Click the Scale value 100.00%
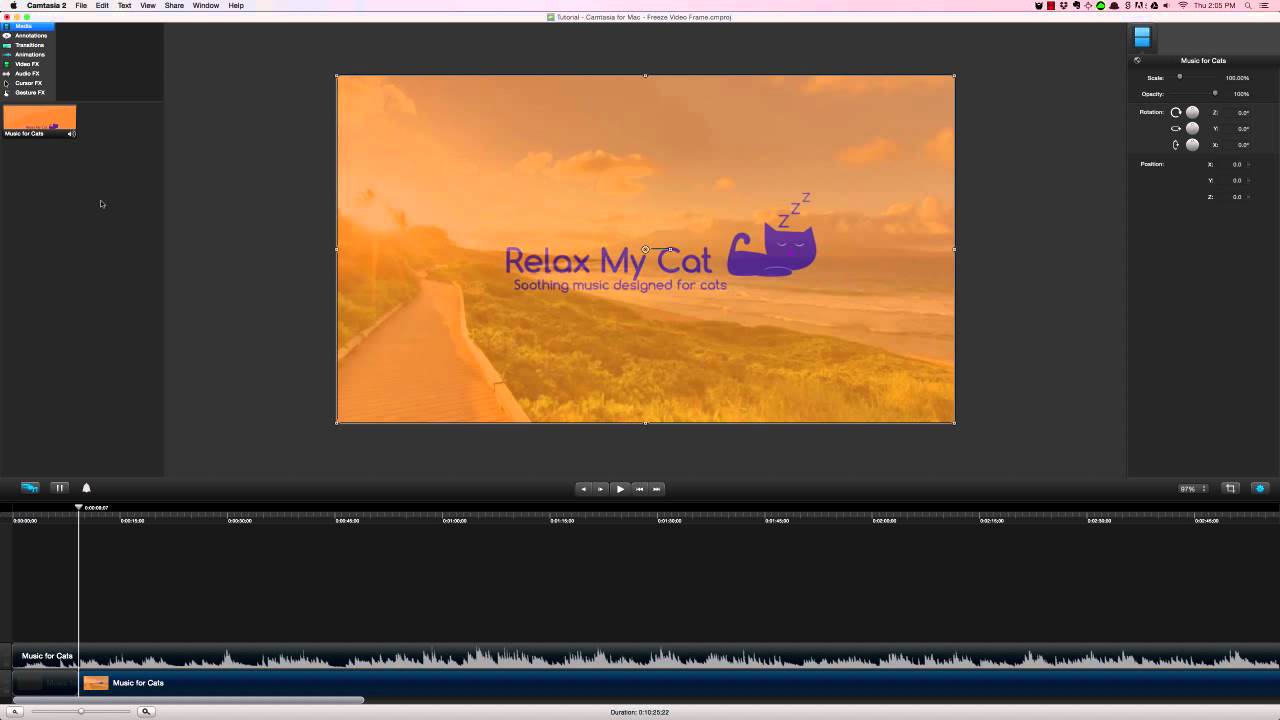The image size is (1280, 720). [1237, 78]
